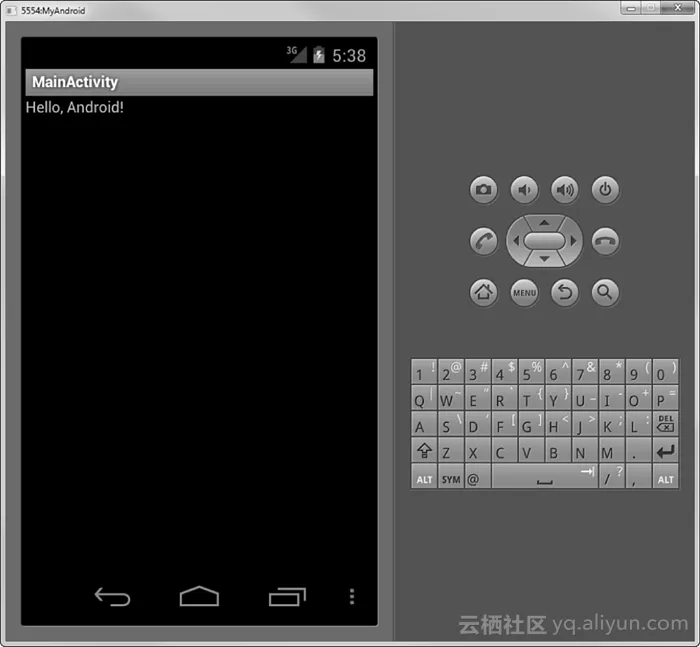Click the 3G signal status icon
Viewport: 700px width, 647px height.
pos(296,54)
